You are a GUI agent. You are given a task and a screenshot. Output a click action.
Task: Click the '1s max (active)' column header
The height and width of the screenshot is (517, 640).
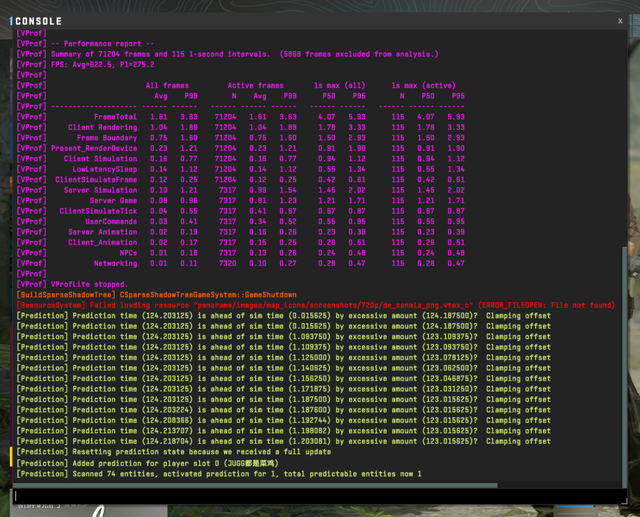[423, 86]
